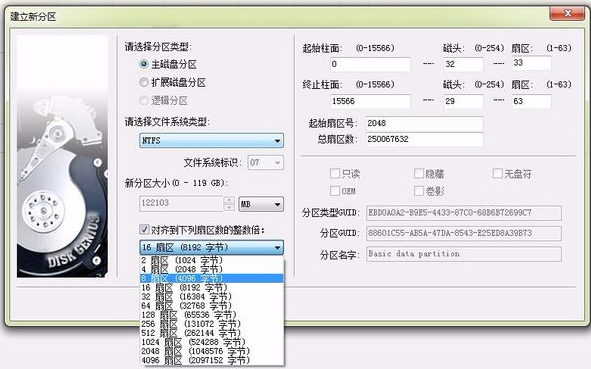591x369 pixels.
Task: Click the 总扇区数 field showing 250067632
Action: click(424, 139)
